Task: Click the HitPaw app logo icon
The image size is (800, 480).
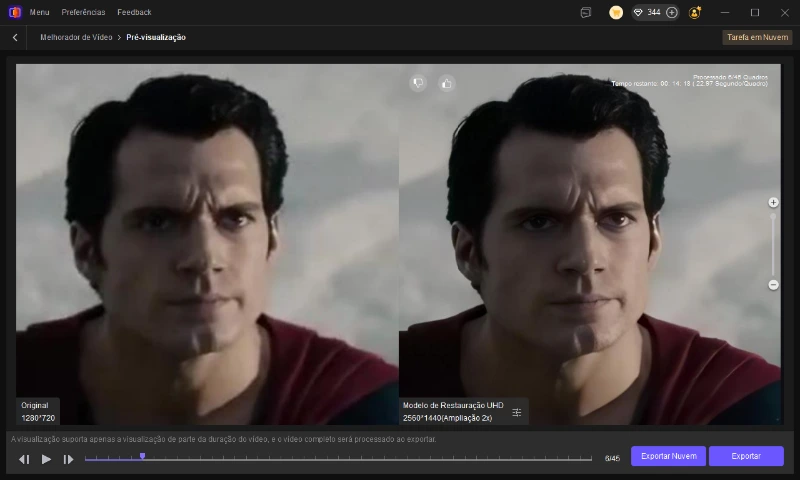Action: point(15,12)
